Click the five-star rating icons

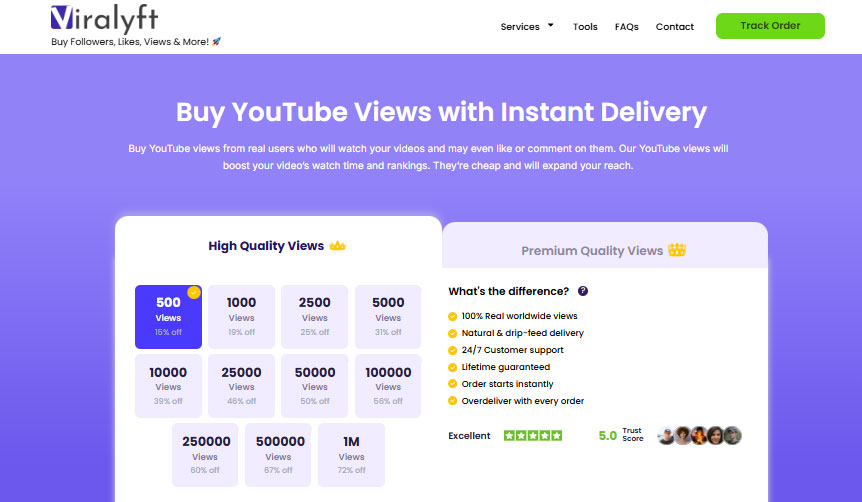click(x=533, y=435)
